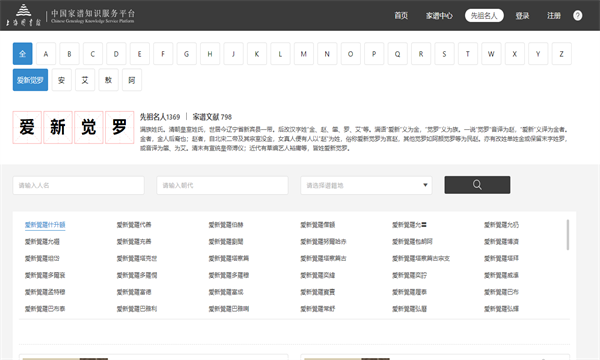Filter surnames by letter Z
600x360 pixels.
(x=562, y=54)
